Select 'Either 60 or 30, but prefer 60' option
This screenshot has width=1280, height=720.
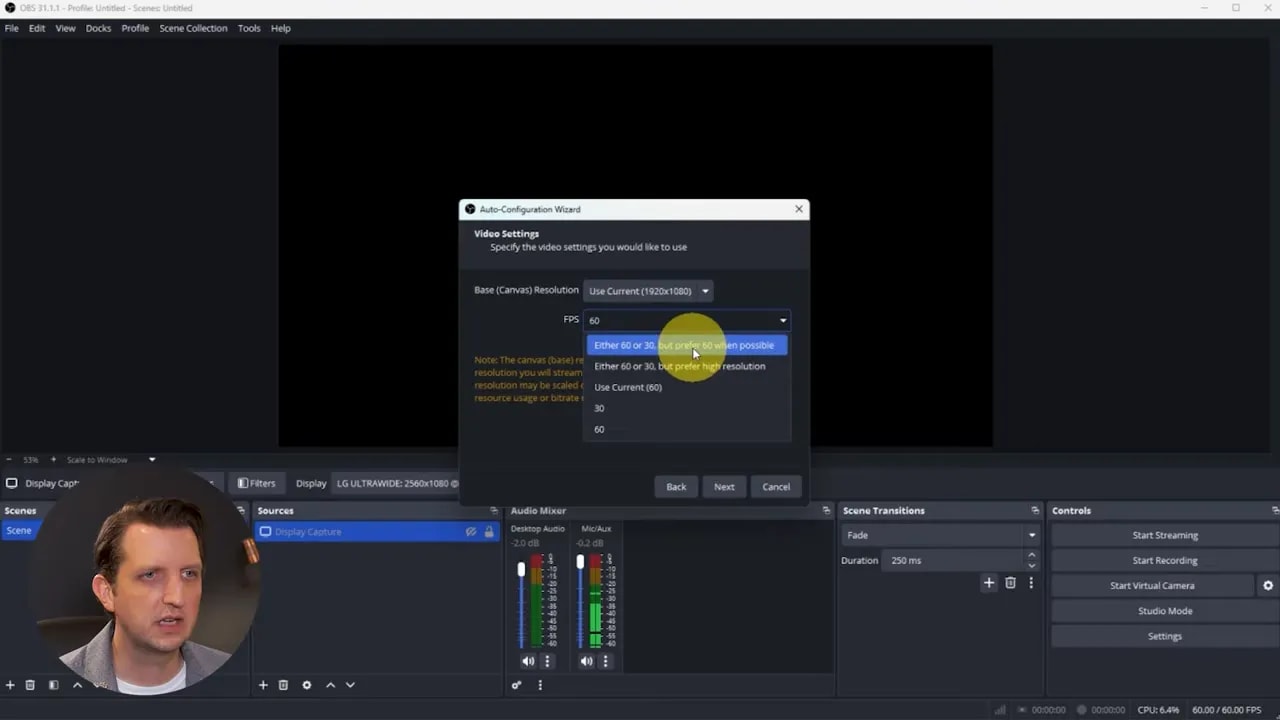click(686, 344)
